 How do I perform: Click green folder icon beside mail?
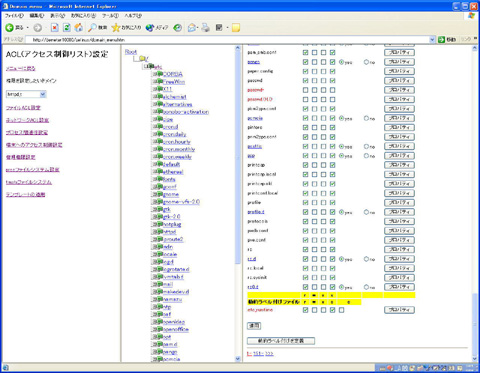(160, 284)
